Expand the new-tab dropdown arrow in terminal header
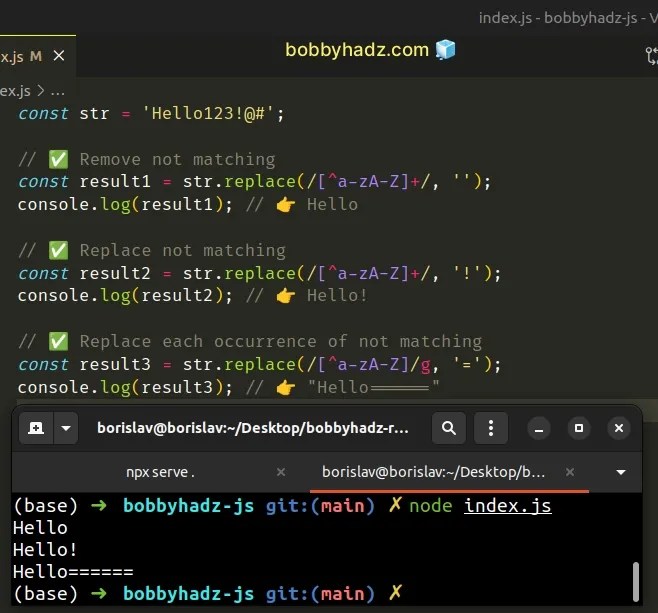Viewport: 658px width, 613px height. (66, 428)
